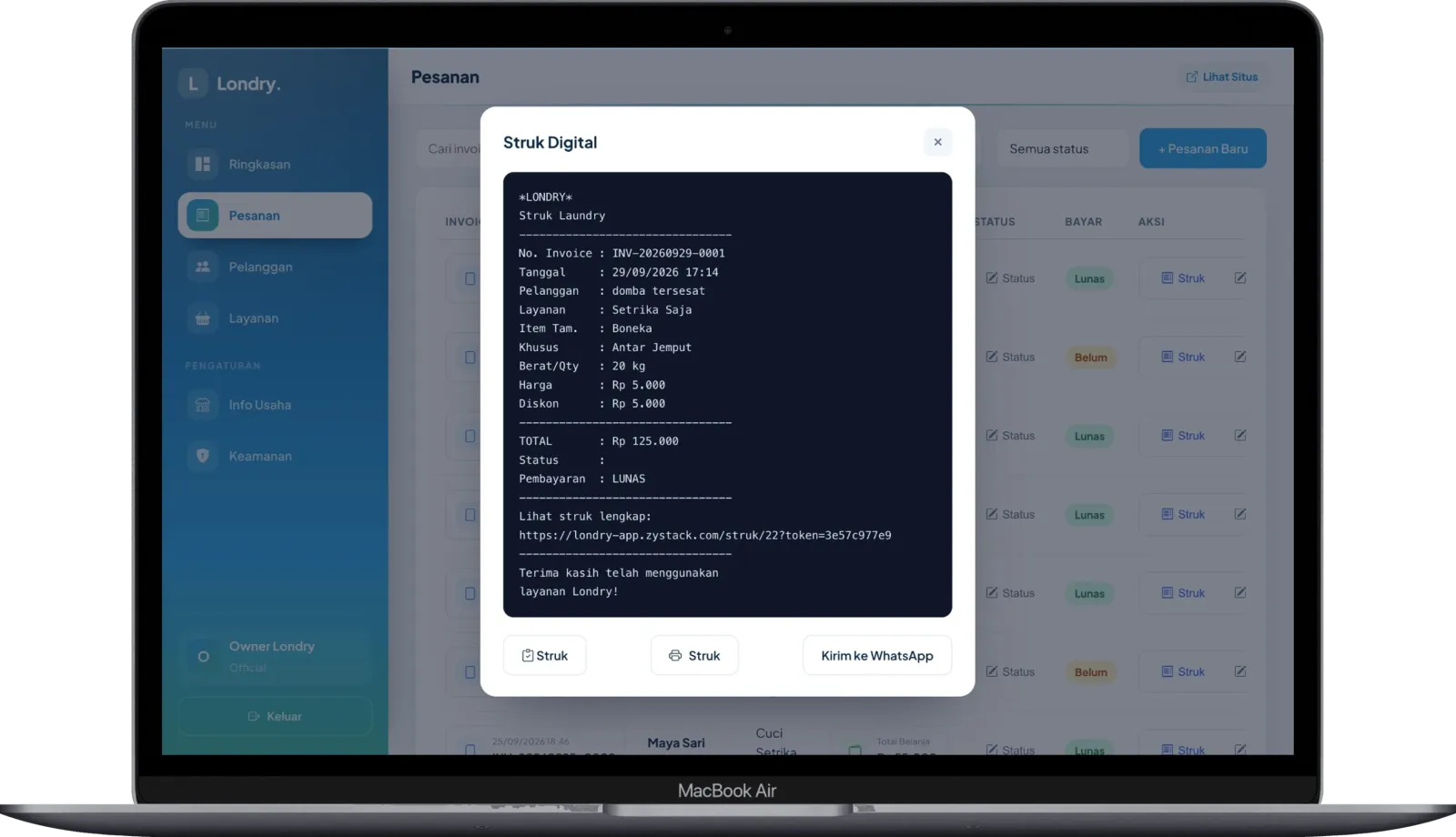Select the Pesanan menu item
This screenshot has width=1456, height=837.
point(275,216)
